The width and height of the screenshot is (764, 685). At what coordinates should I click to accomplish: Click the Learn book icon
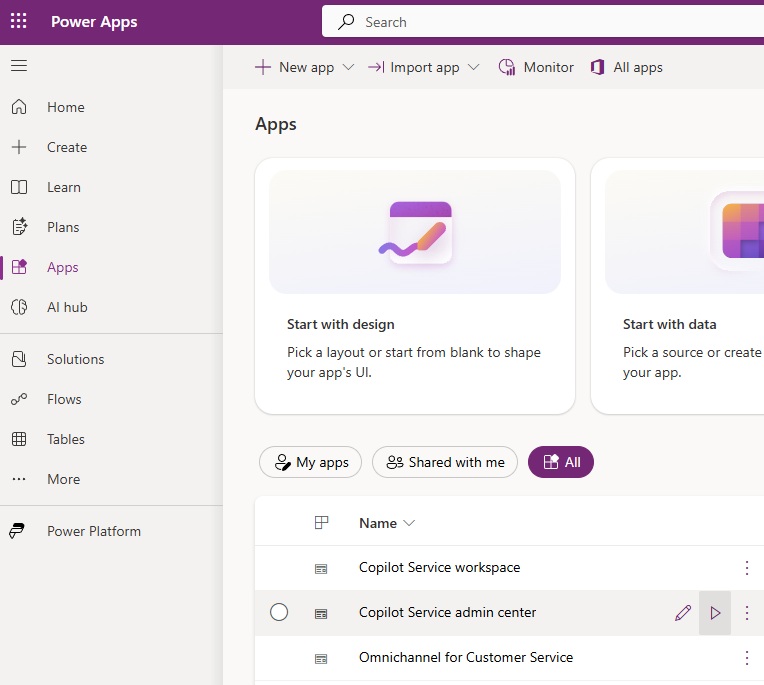pyautogui.click(x=19, y=187)
